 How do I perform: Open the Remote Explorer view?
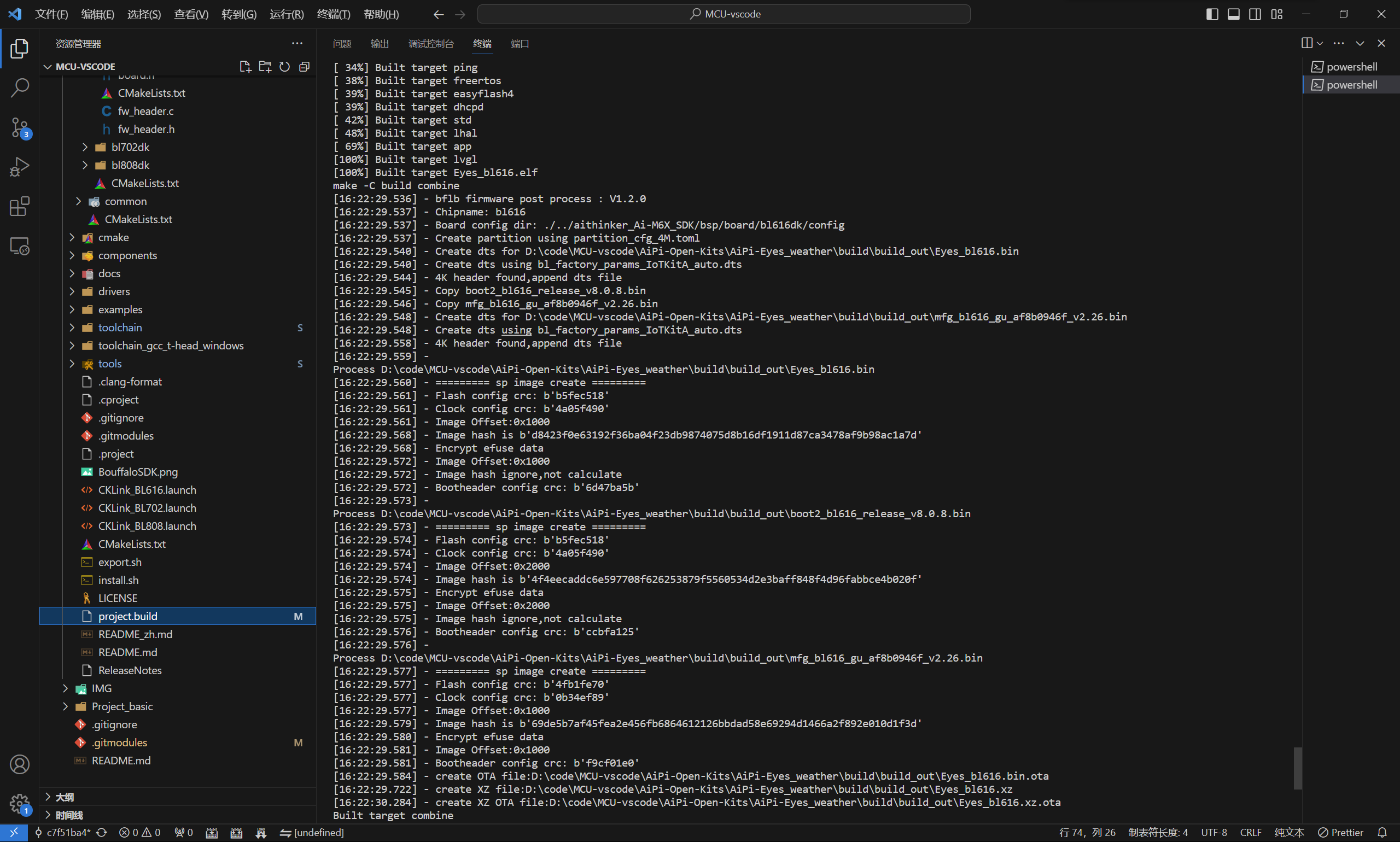coord(19,246)
